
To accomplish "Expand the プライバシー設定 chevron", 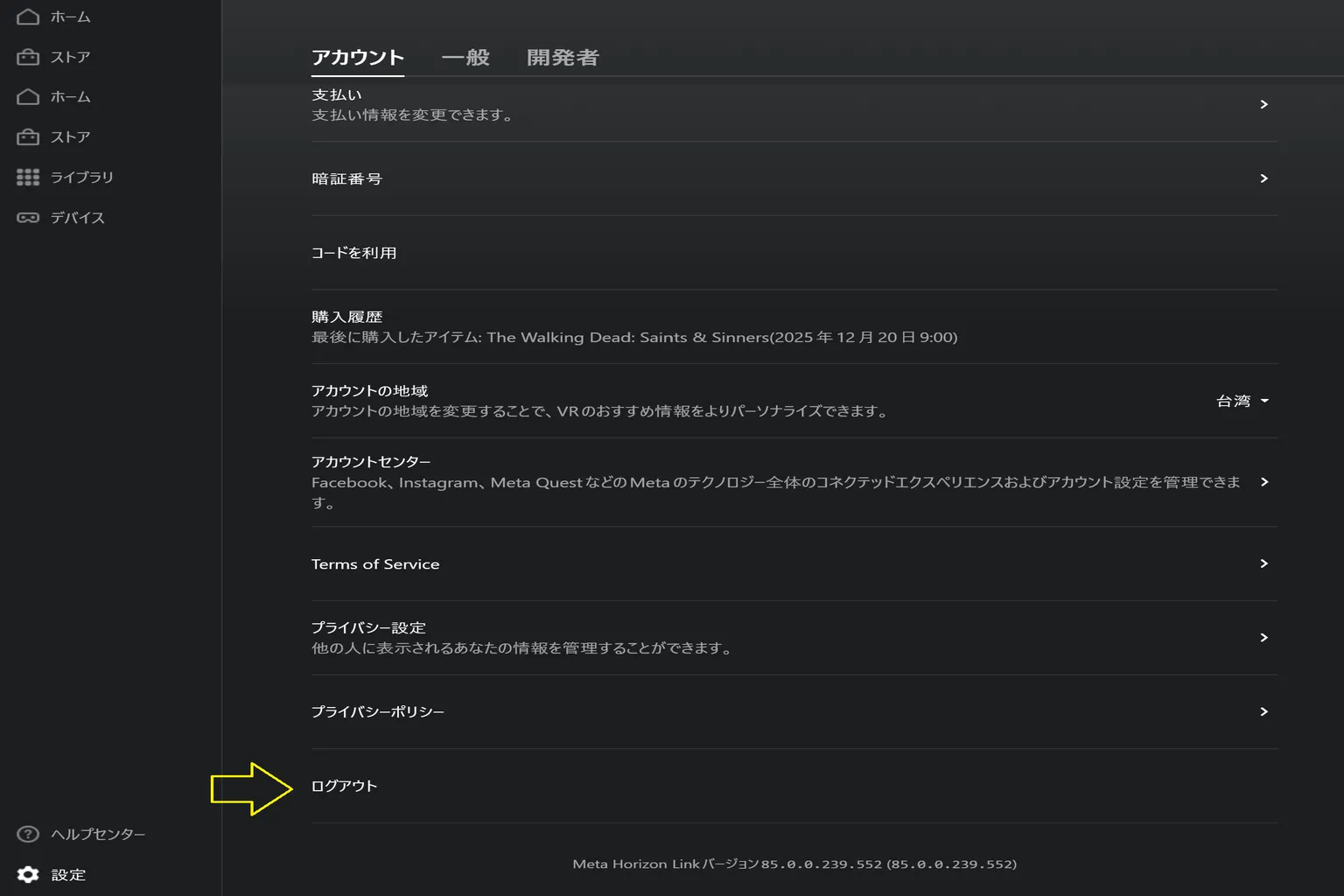I will [x=1263, y=637].
